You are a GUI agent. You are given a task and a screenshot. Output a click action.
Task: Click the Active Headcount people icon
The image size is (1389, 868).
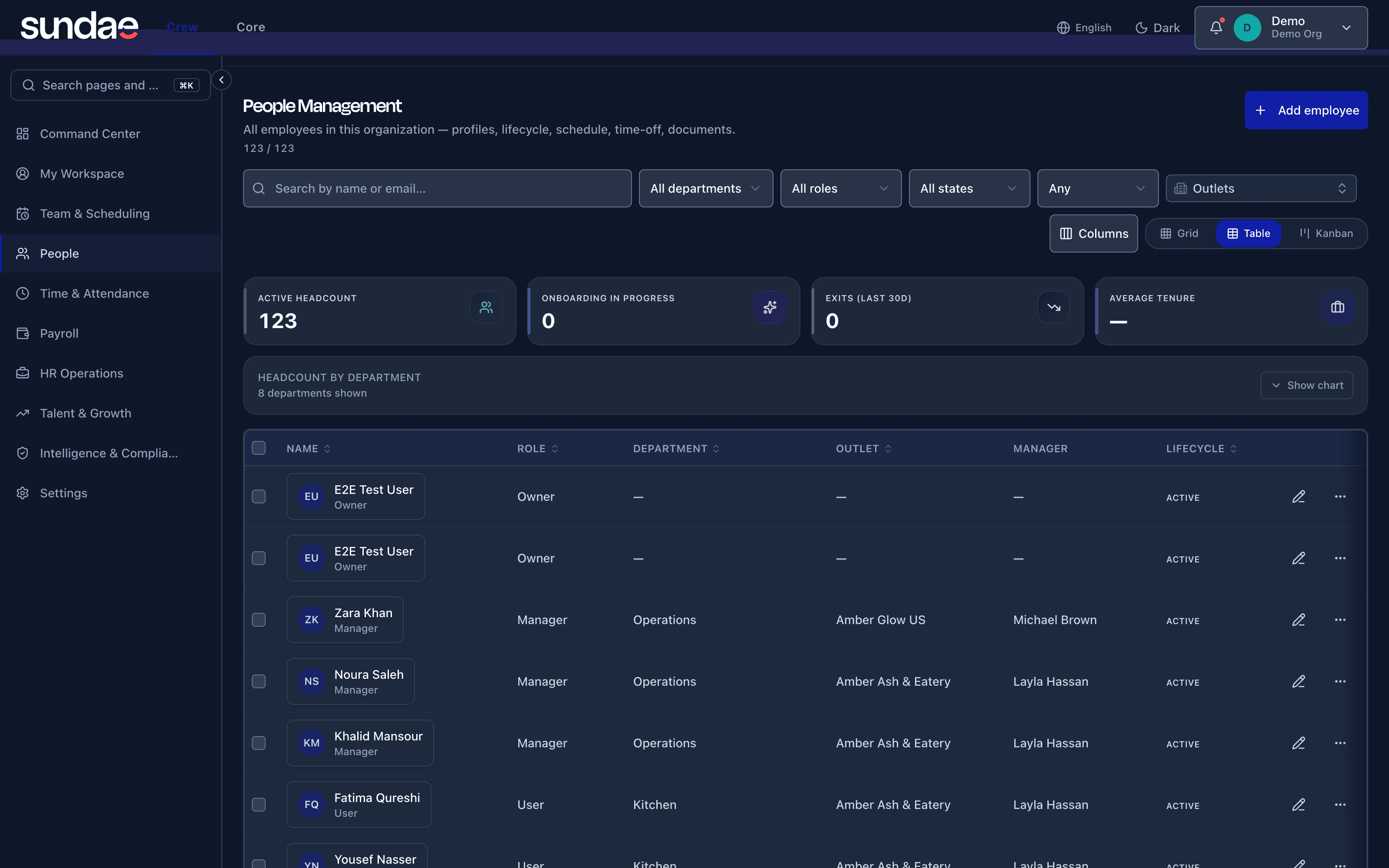point(486,308)
